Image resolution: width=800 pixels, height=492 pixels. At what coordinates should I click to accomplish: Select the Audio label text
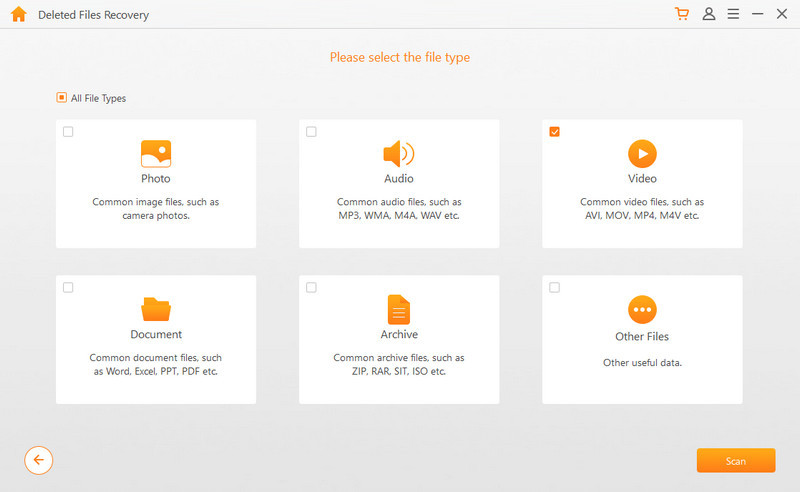point(399,179)
